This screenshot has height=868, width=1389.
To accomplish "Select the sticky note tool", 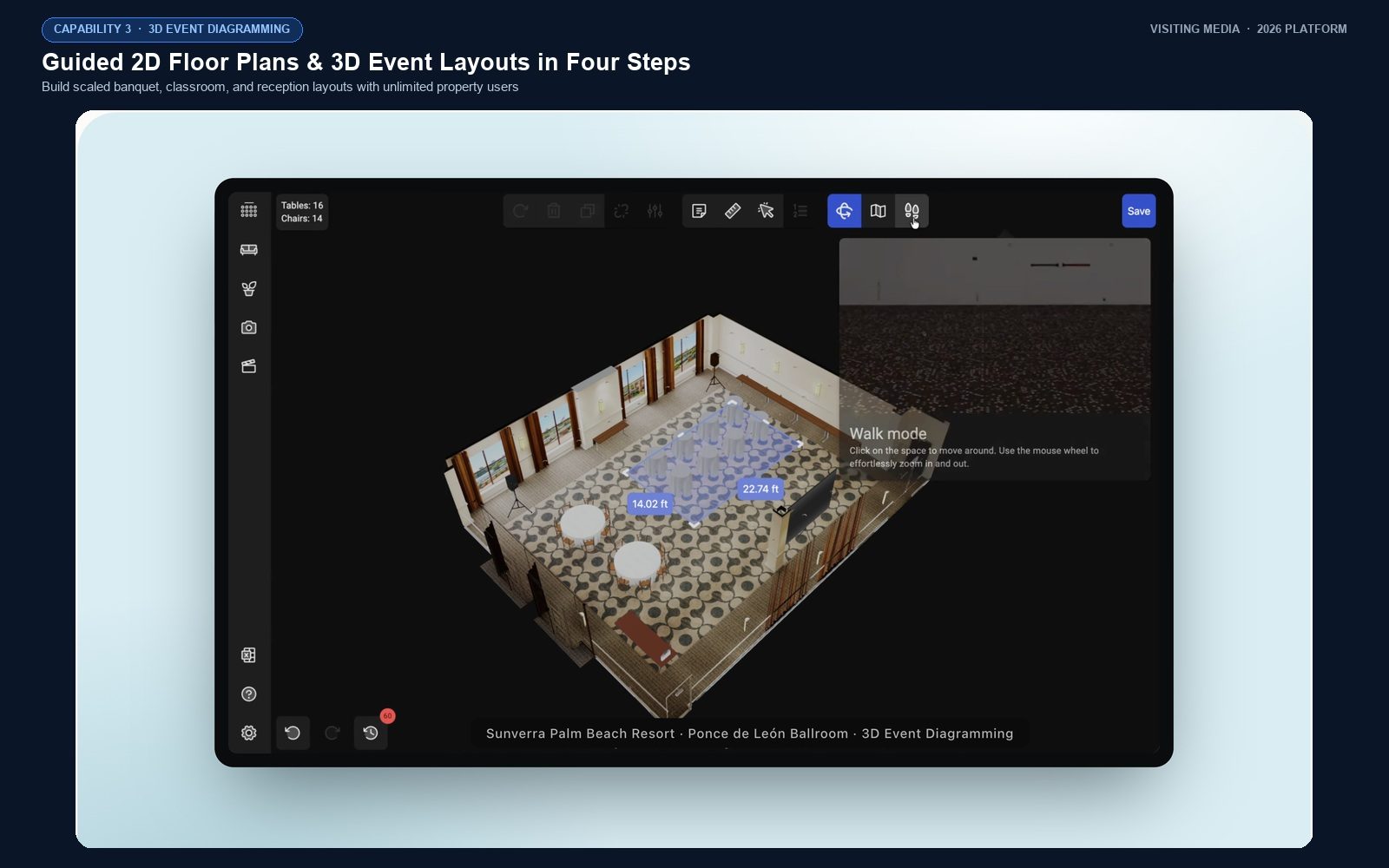I will (x=699, y=211).
